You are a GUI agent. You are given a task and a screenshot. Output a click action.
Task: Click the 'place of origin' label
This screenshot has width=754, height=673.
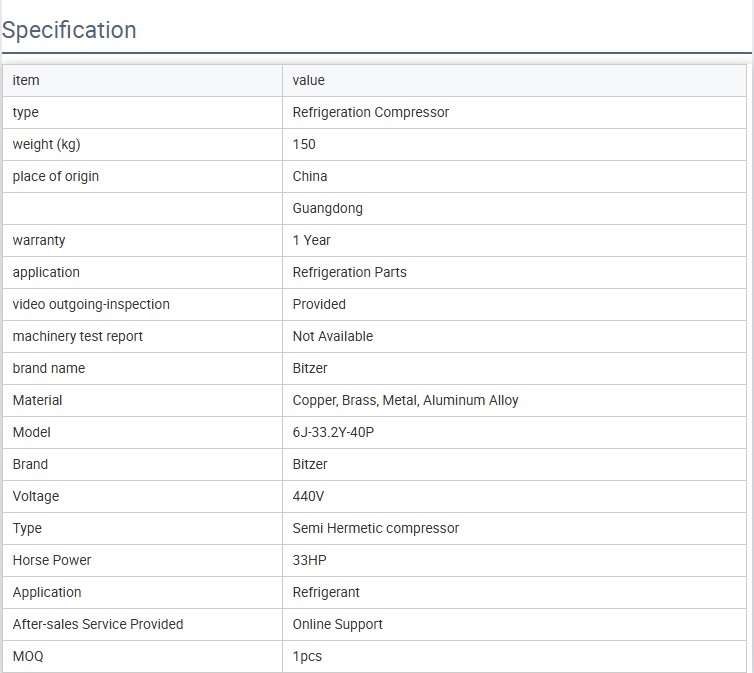tap(56, 176)
